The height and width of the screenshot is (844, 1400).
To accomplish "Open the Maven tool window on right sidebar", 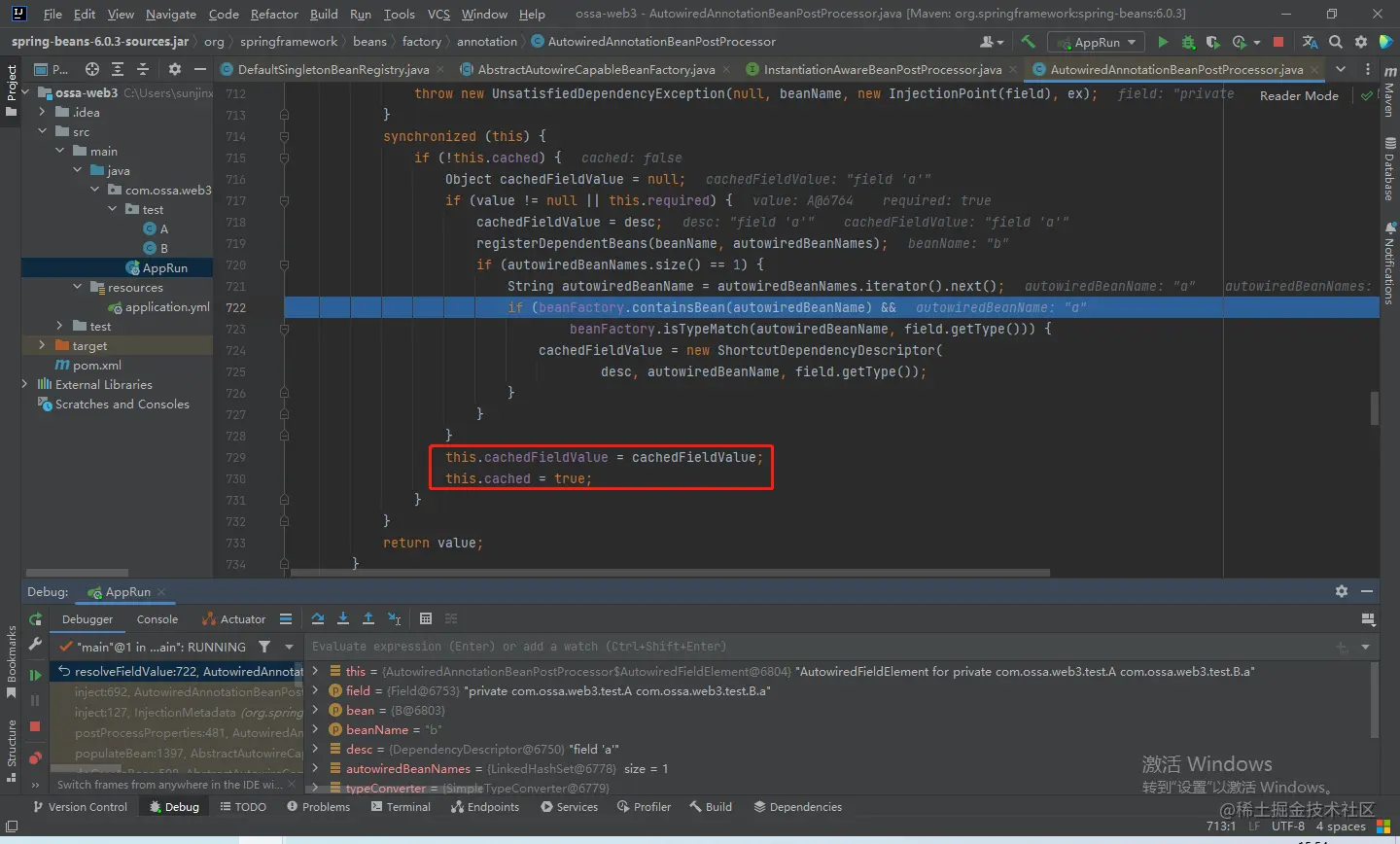I will (x=1388, y=93).
